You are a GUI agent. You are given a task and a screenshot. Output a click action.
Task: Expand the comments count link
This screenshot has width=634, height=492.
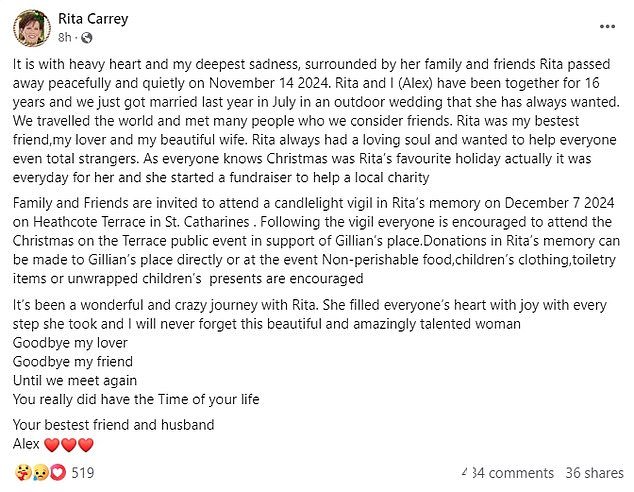click(507, 473)
